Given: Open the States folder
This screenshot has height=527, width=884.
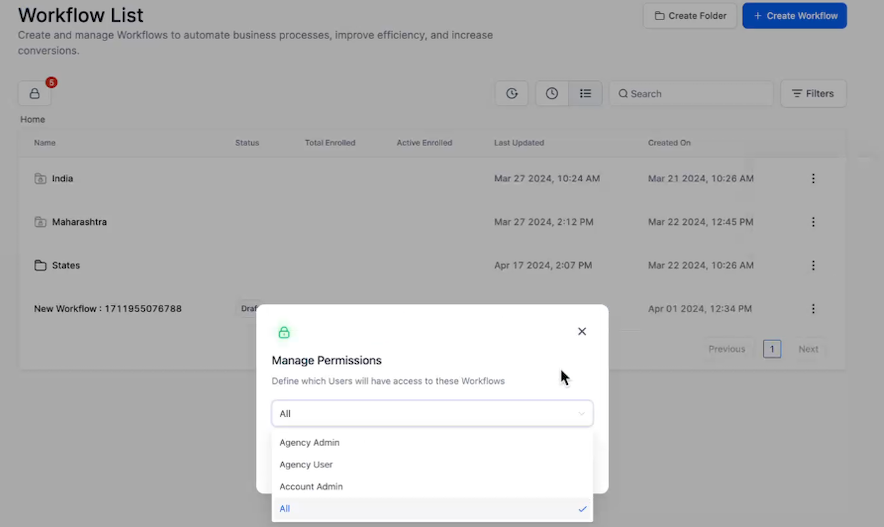Looking at the screenshot, I should coord(66,266).
